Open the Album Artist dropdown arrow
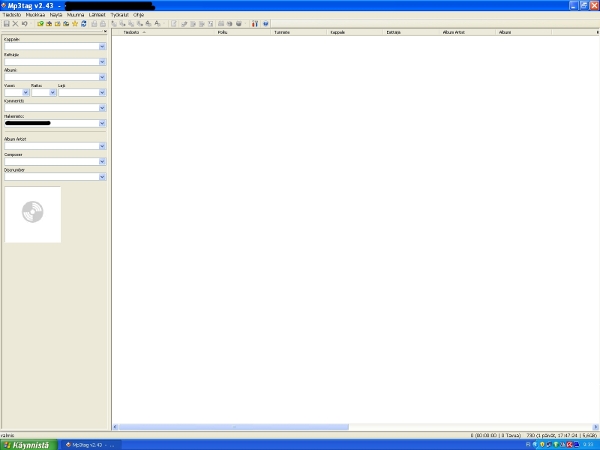The height and width of the screenshot is (450, 600). pos(102,146)
